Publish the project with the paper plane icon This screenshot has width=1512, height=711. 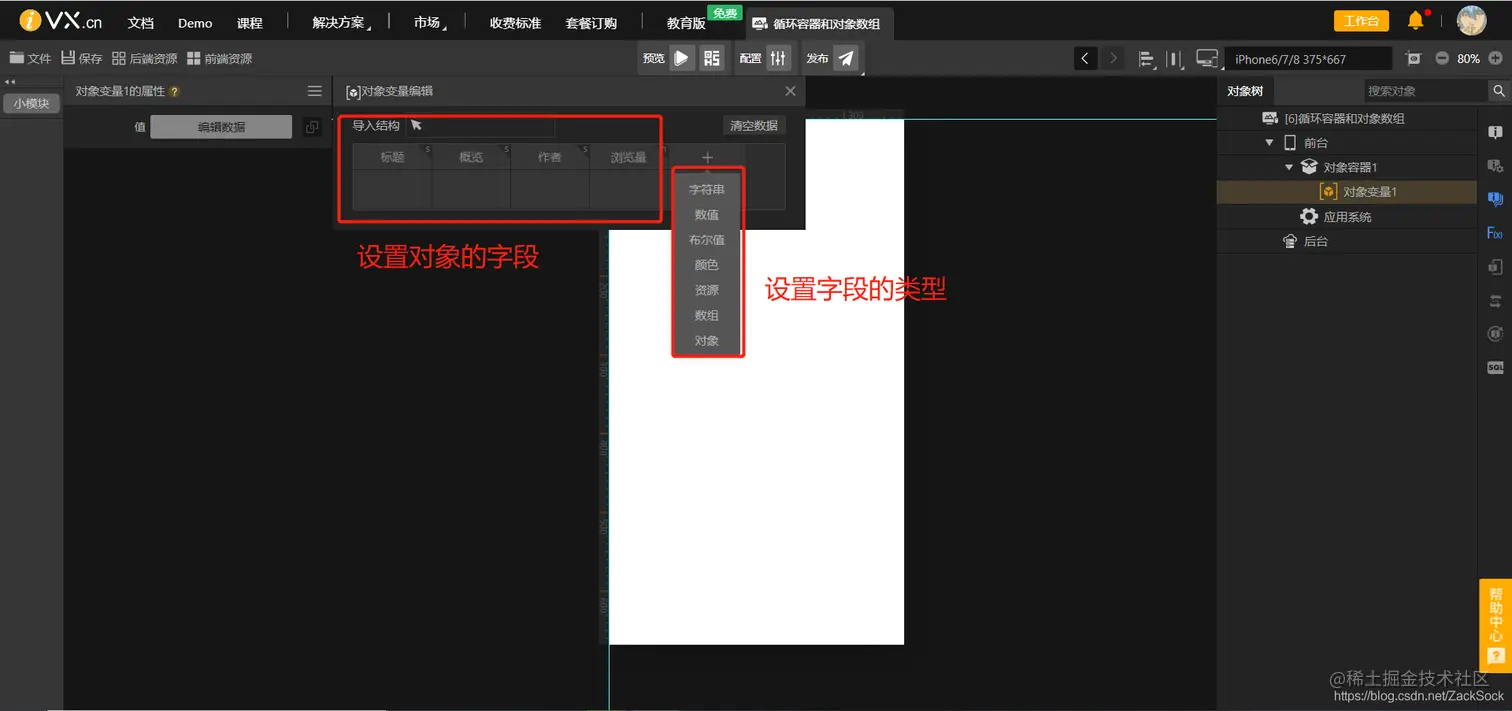pyautogui.click(x=846, y=58)
